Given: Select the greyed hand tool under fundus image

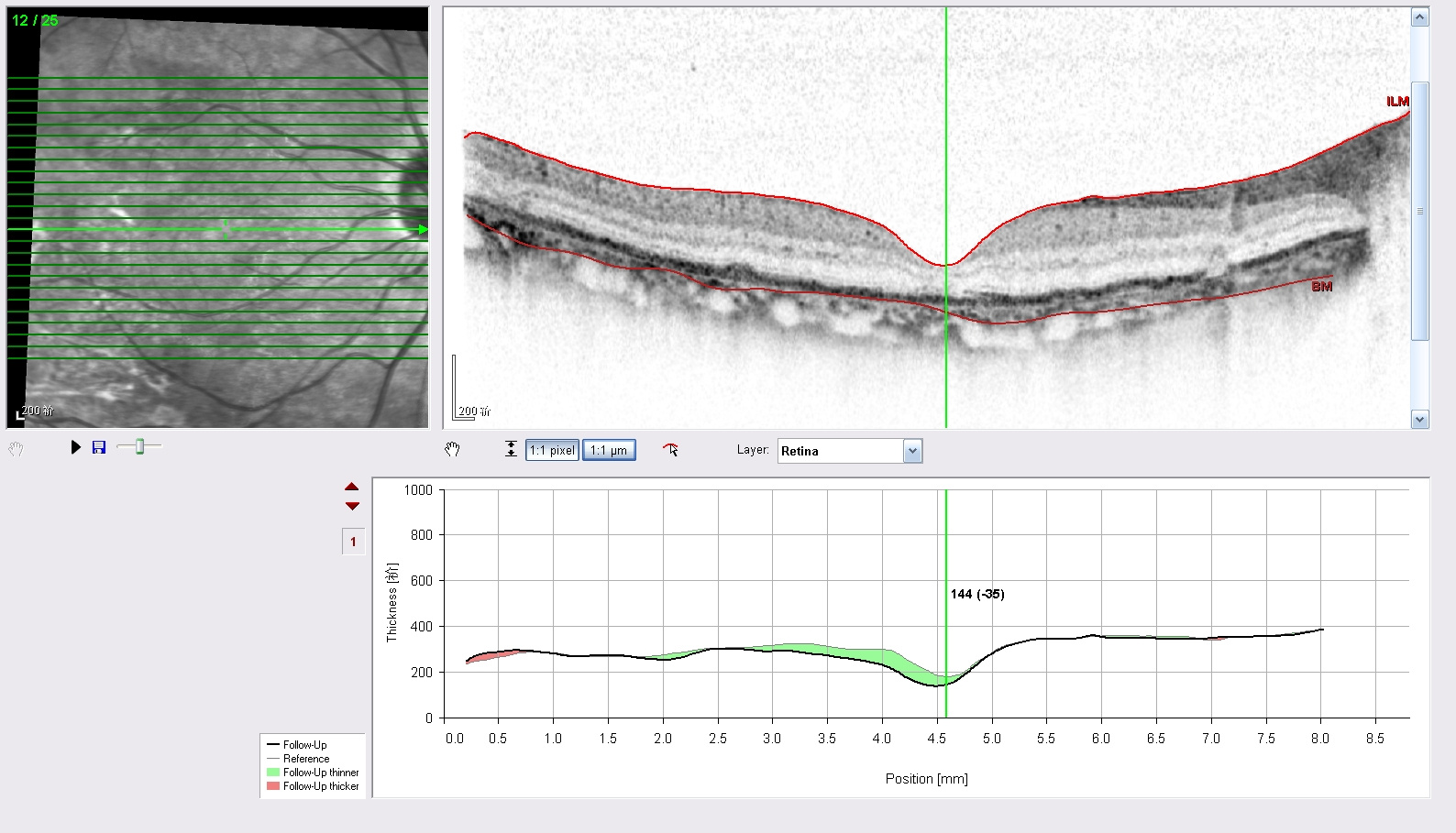Looking at the screenshot, I should click(16, 449).
